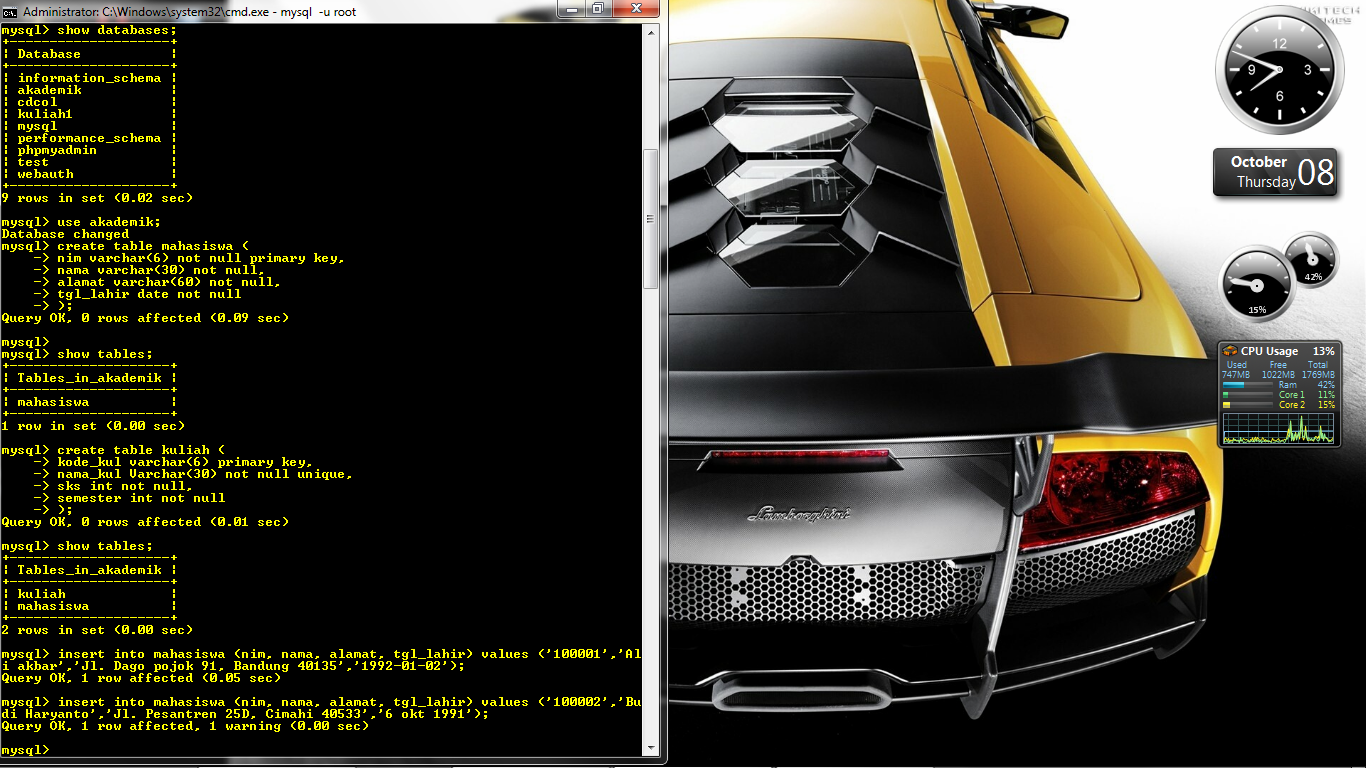This screenshot has width=1366, height=768.
Task: Click the insert line containing '100002'
Action: pyautogui.click(x=321, y=708)
